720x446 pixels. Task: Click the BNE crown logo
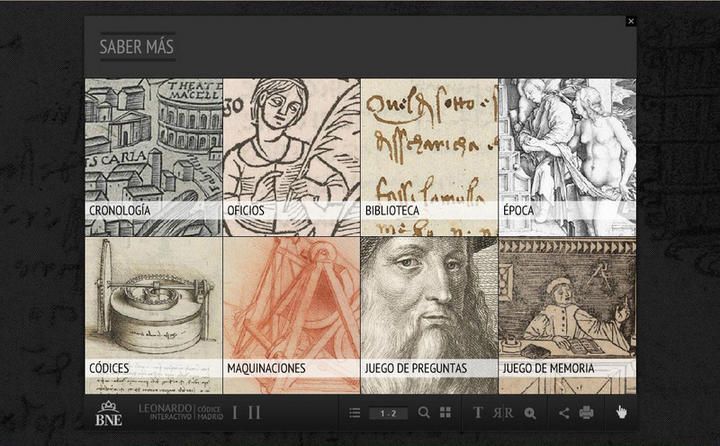(x=109, y=413)
